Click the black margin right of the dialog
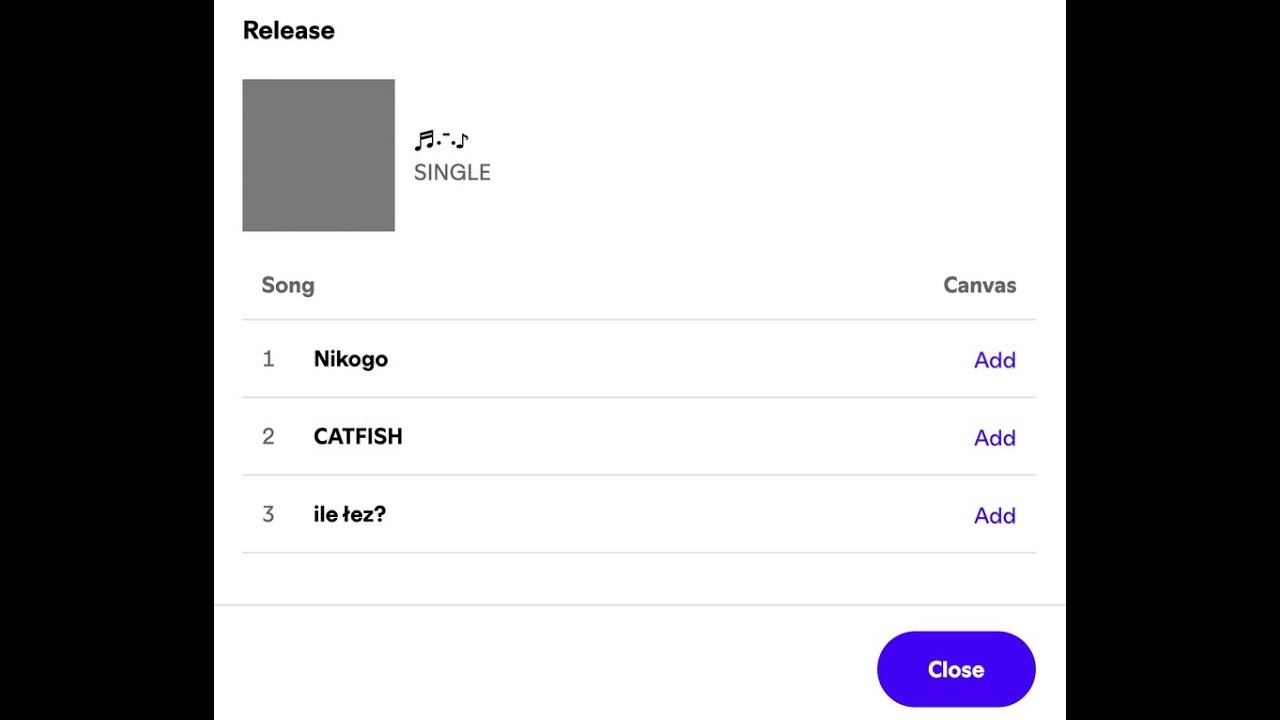Viewport: 1280px width, 720px height. tap(1172, 360)
